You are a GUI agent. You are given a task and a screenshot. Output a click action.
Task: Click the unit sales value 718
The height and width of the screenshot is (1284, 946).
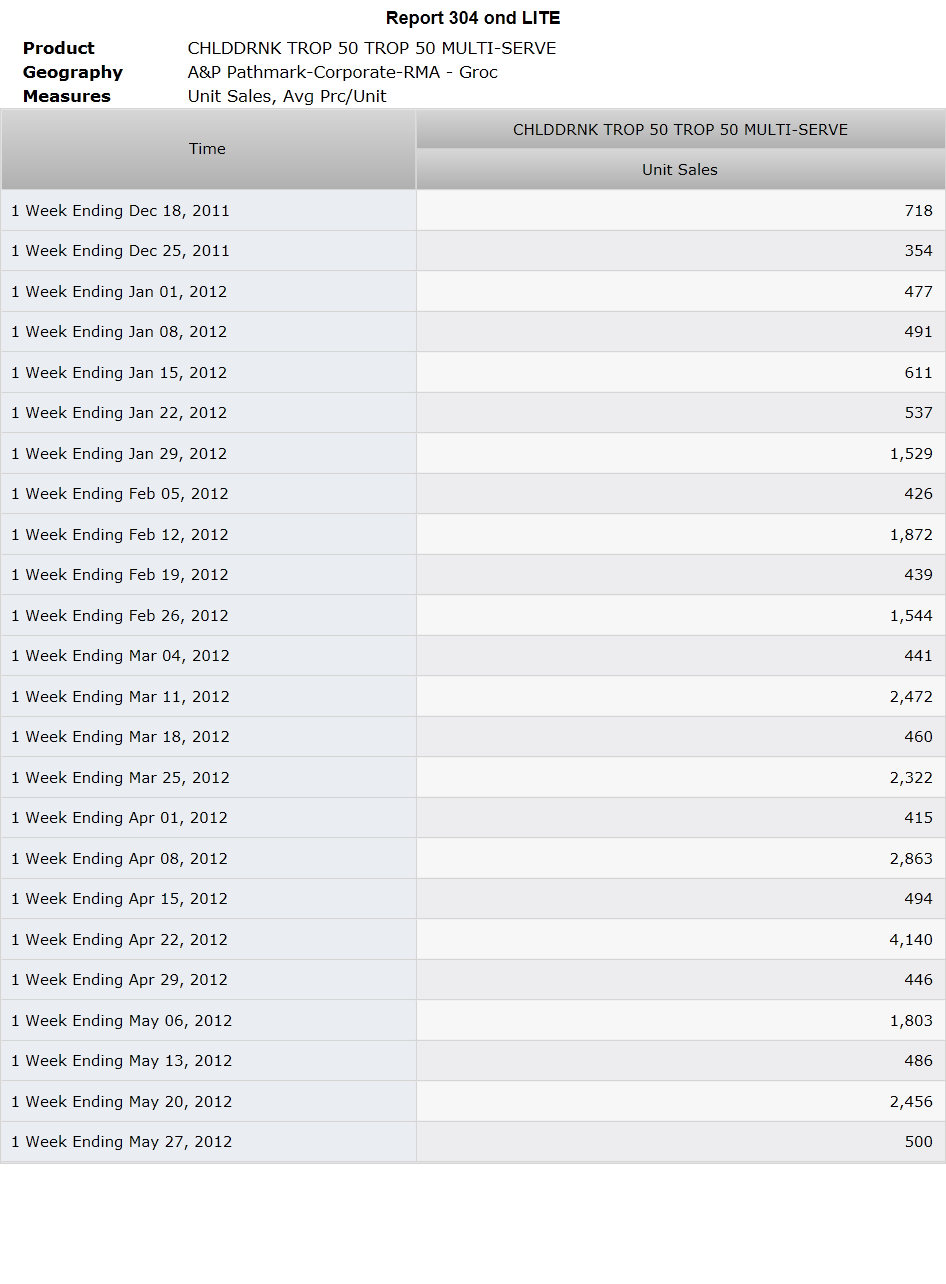pyautogui.click(x=918, y=211)
